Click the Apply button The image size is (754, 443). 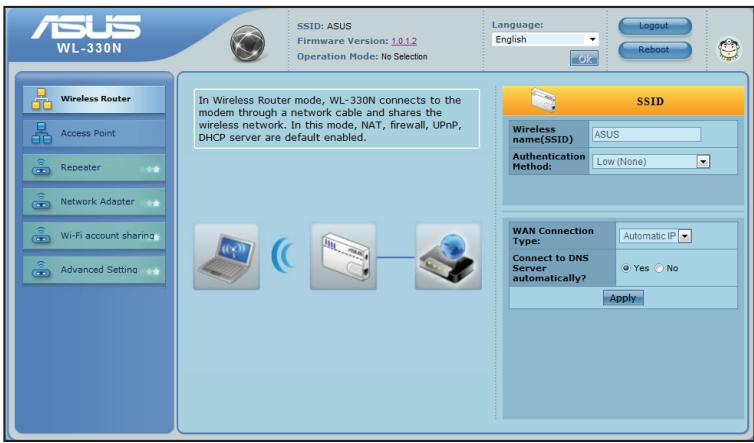coord(623,298)
